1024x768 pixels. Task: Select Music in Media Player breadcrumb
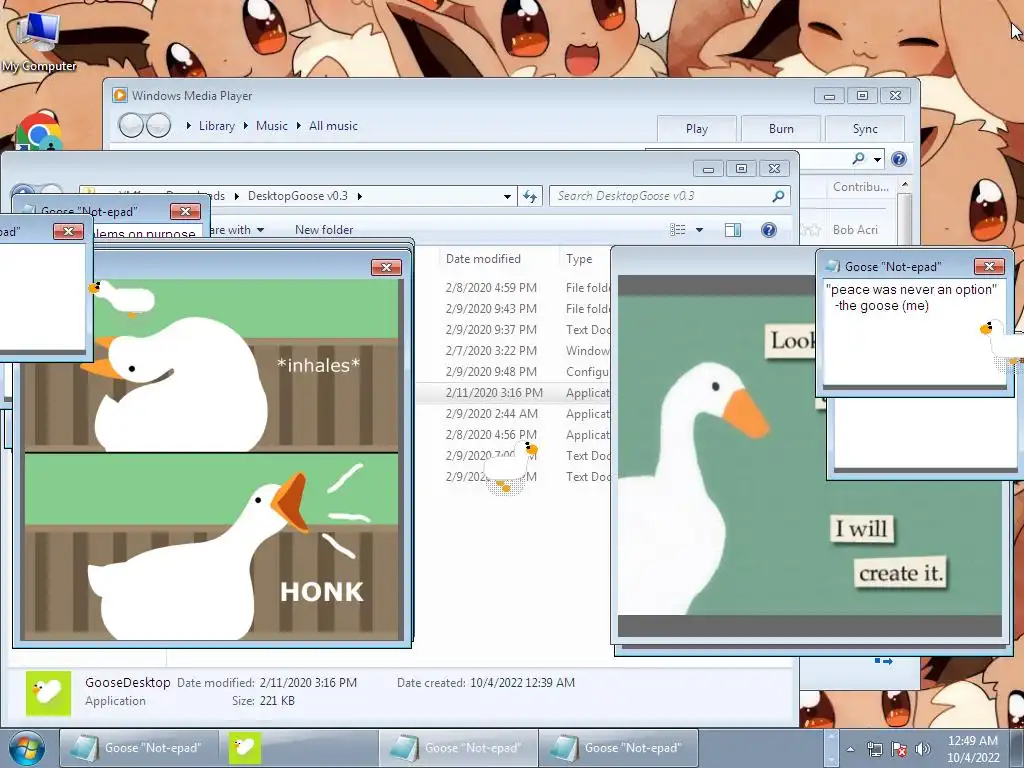coord(272,125)
